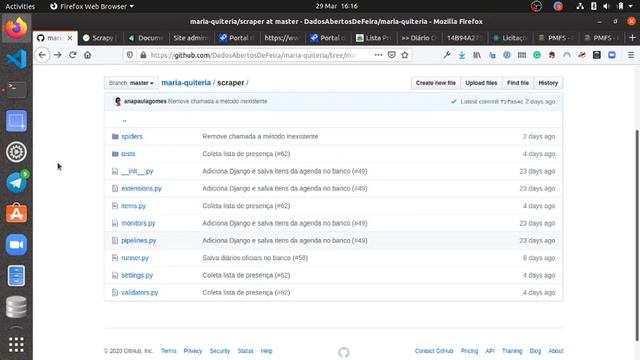The image size is (640, 360).
Task: Open Firefox hamburger menu
Action: point(631,55)
